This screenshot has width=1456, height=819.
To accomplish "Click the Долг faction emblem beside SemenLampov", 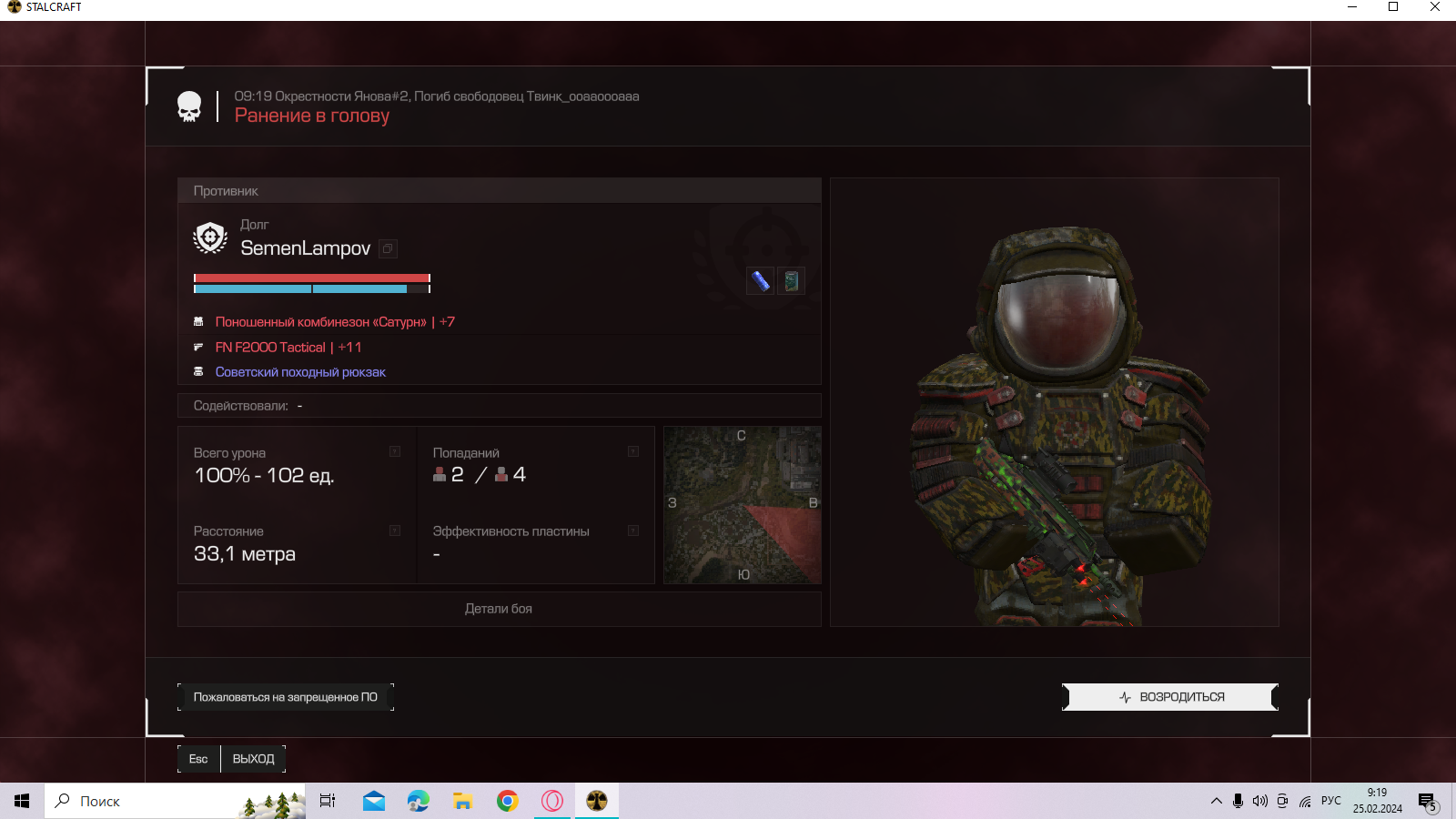I will point(210,238).
